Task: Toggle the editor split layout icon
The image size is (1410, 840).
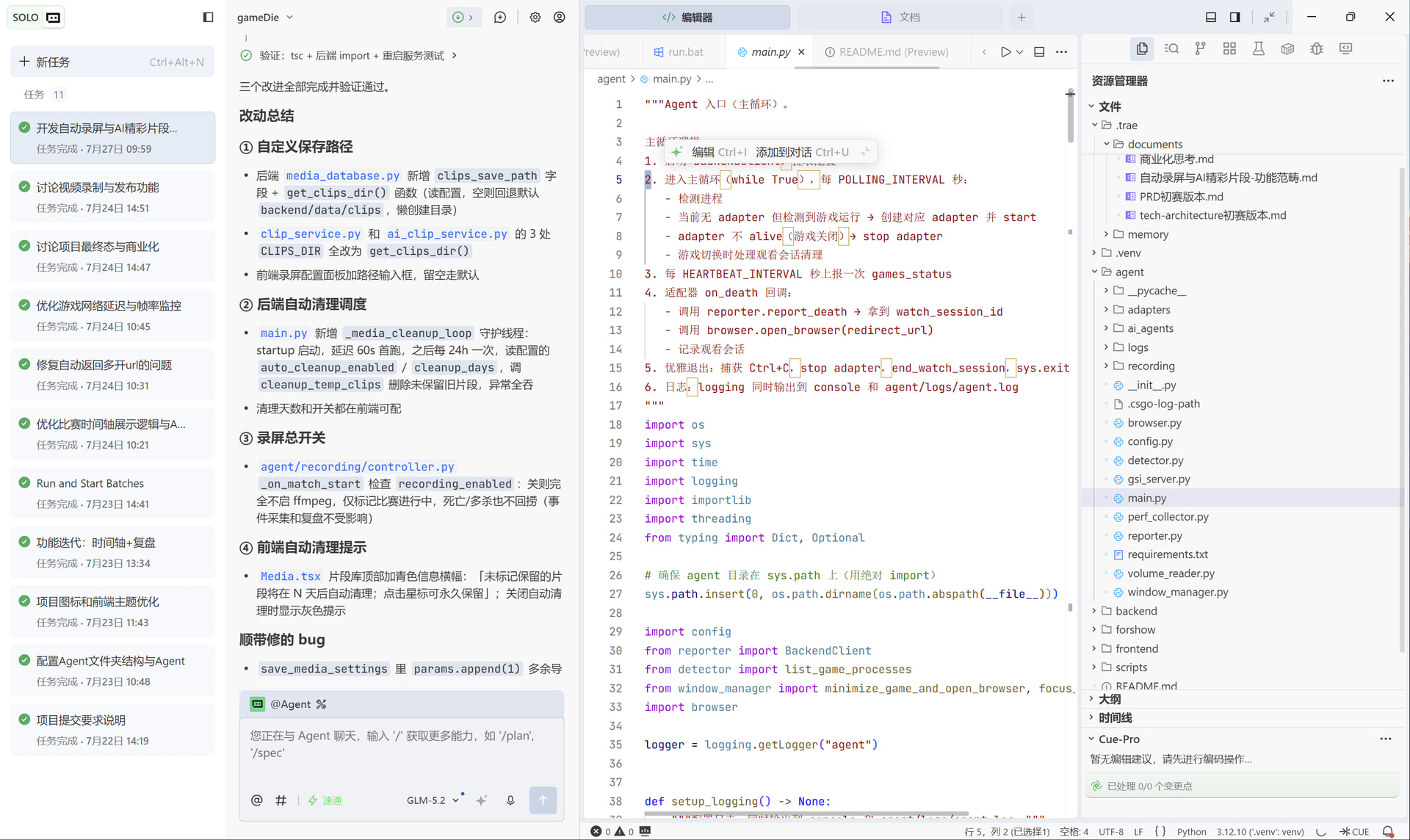Action: (x=1039, y=52)
